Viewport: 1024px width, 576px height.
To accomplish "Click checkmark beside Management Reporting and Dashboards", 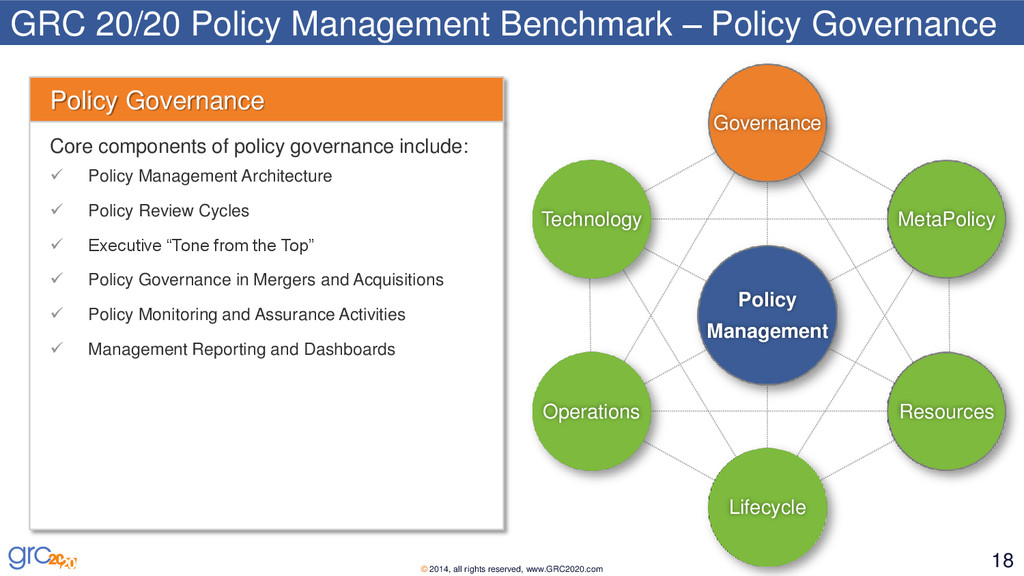I will point(57,347).
